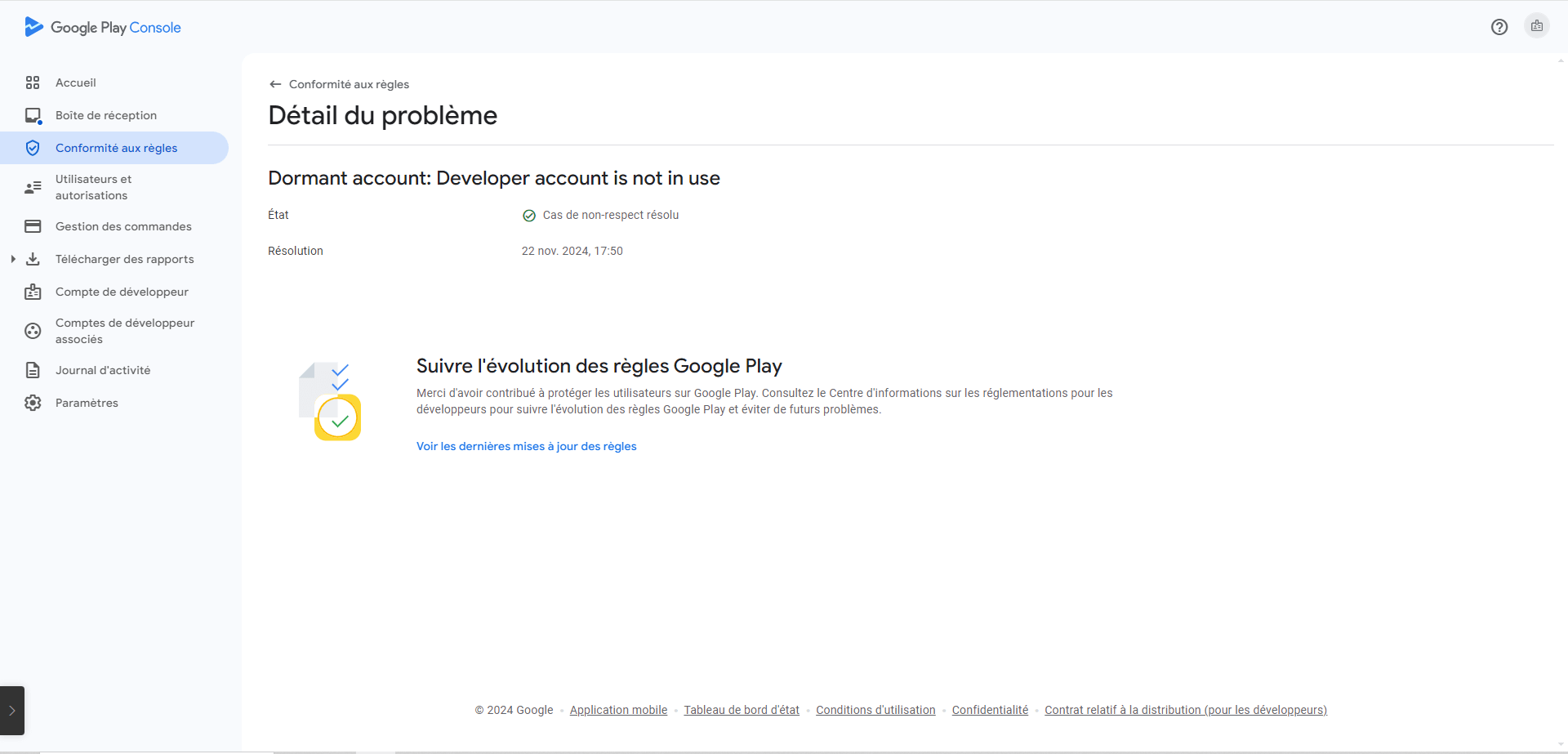Open the Confidentialité footer link

coord(990,710)
